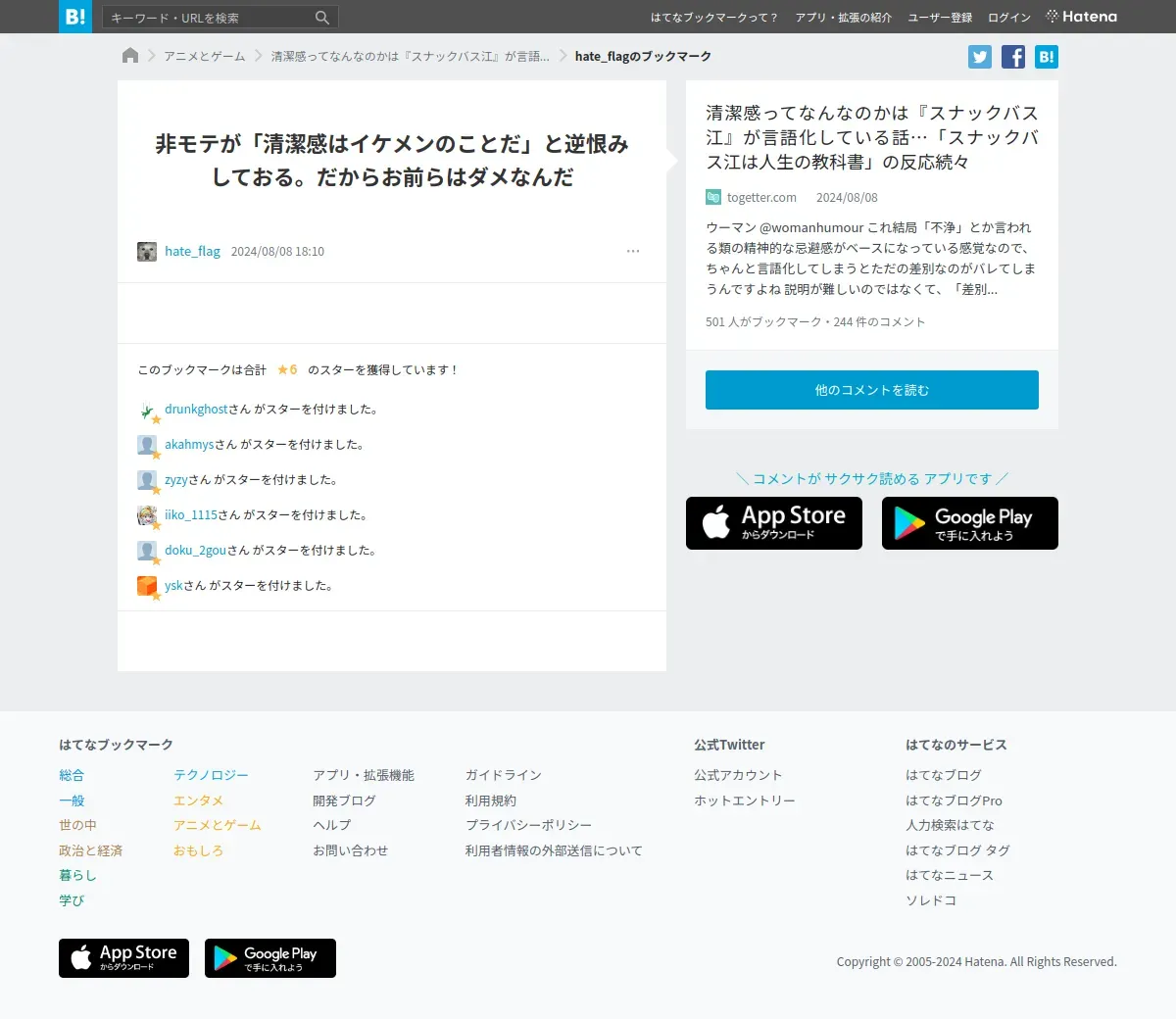Click drunkghost's avatar icon

pos(147,410)
